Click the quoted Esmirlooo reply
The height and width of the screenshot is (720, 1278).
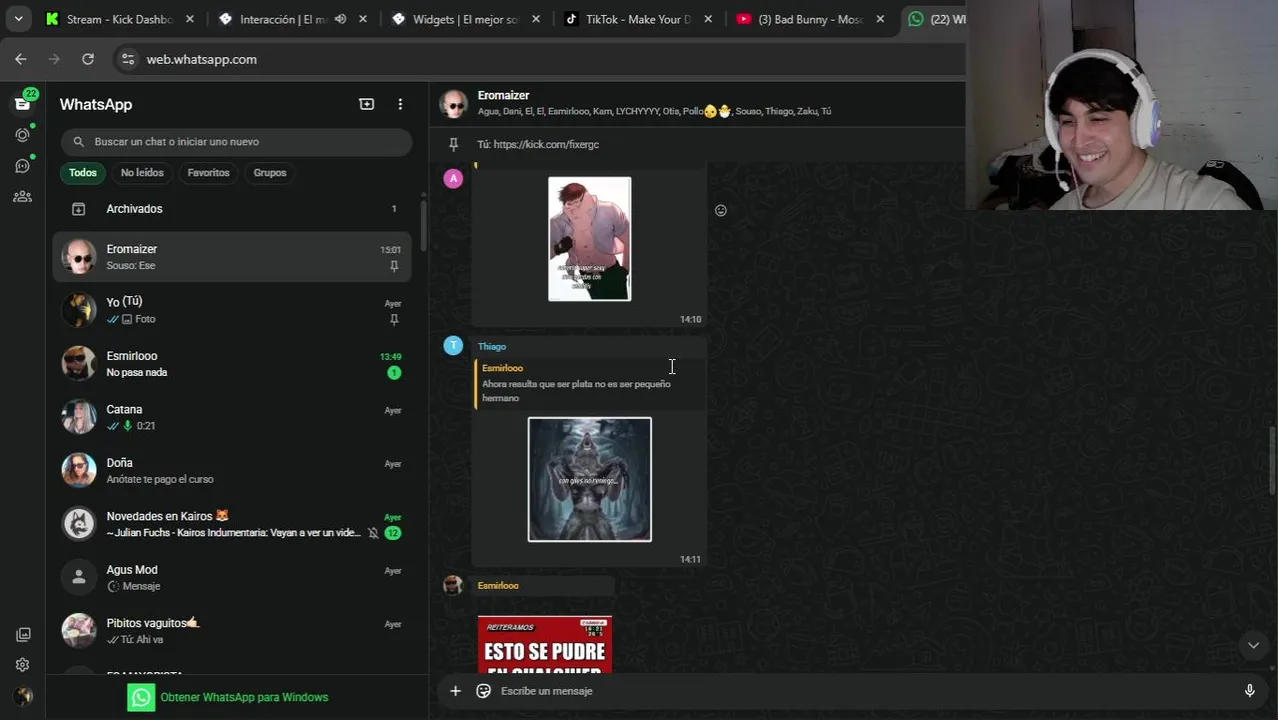point(589,383)
